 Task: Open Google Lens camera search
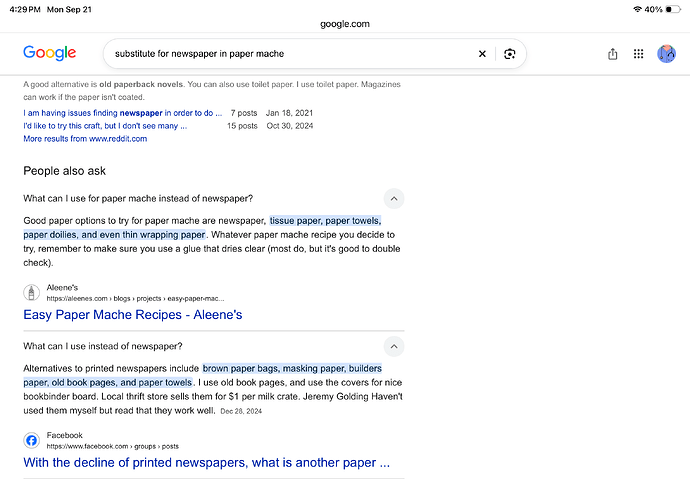[x=510, y=54]
